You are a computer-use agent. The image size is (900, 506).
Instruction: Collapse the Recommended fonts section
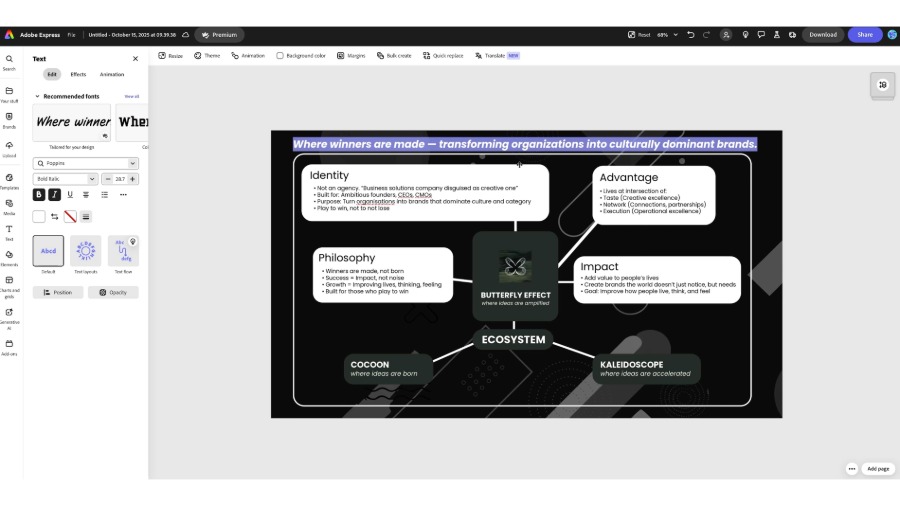[x=37, y=96]
